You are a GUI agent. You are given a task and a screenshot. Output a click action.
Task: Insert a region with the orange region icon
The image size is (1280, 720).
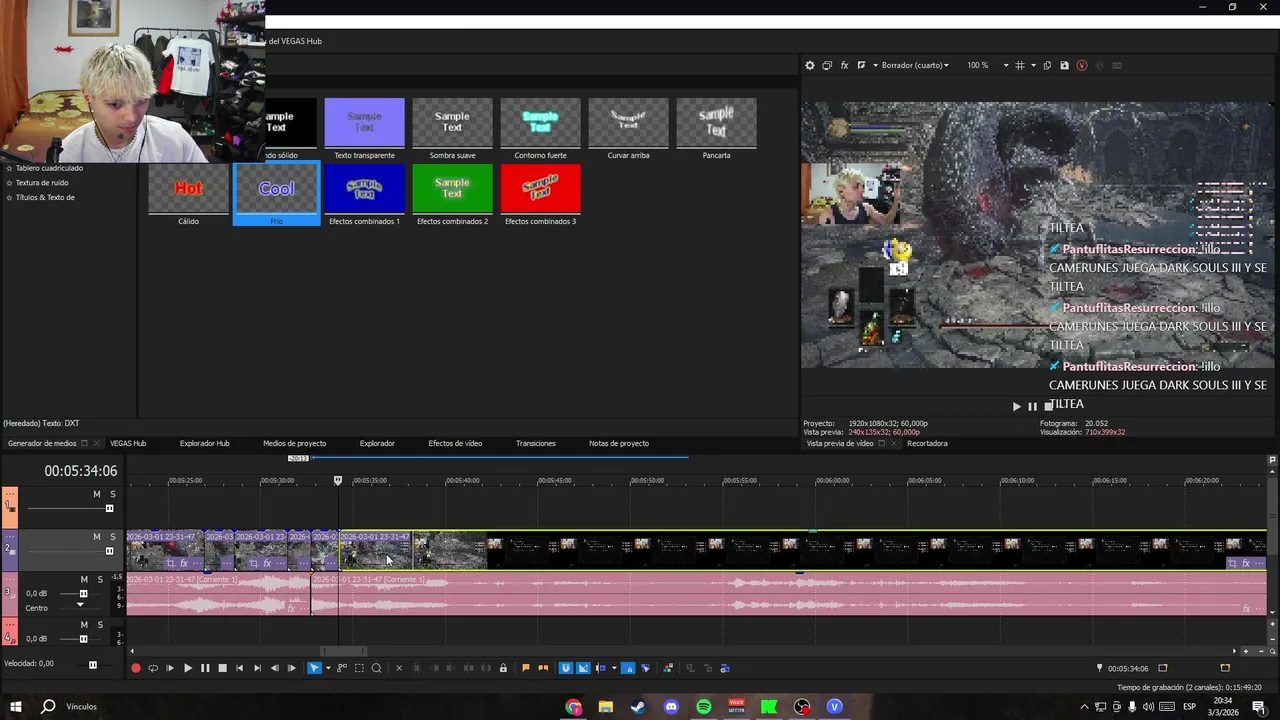pyautogui.click(x=543, y=668)
